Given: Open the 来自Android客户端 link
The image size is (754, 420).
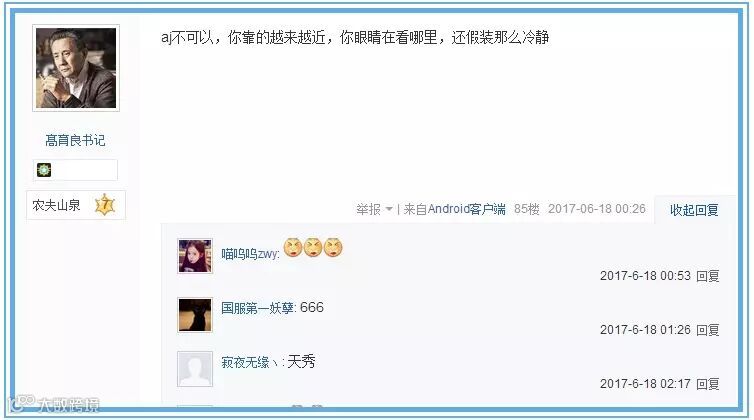Looking at the screenshot, I should [454, 209].
